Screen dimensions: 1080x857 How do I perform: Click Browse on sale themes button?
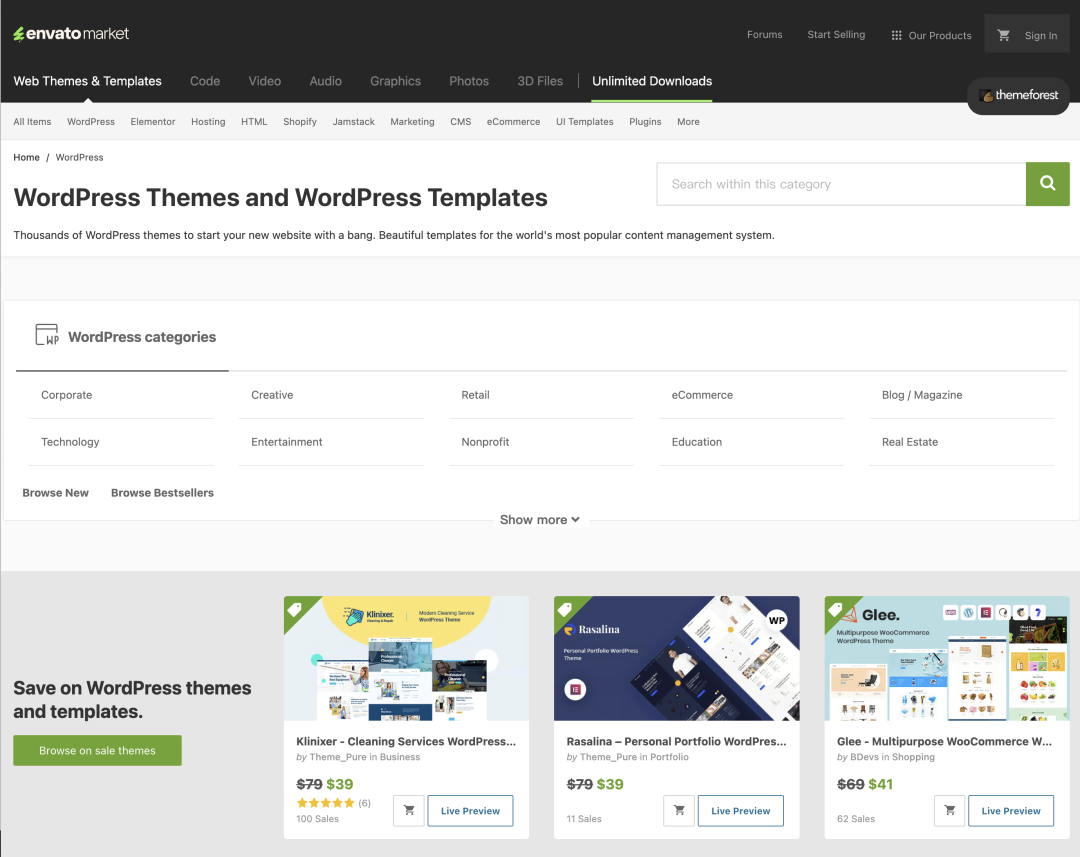[x=97, y=750]
